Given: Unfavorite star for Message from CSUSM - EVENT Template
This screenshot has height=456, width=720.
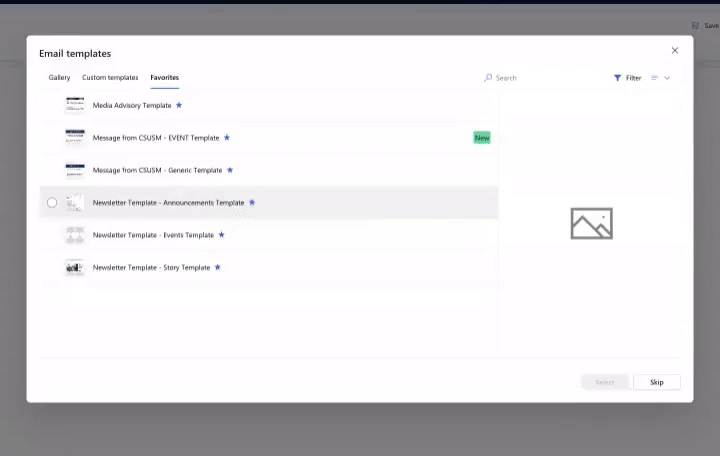Looking at the screenshot, I should (x=227, y=137).
